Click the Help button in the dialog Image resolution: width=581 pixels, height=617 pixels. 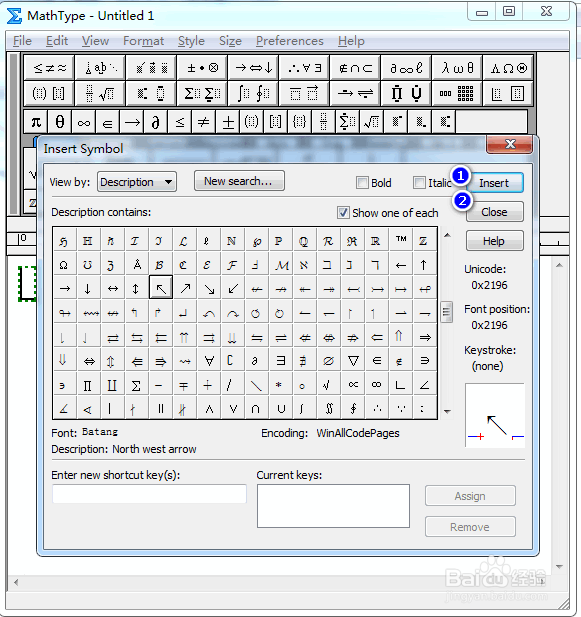click(494, 241)
